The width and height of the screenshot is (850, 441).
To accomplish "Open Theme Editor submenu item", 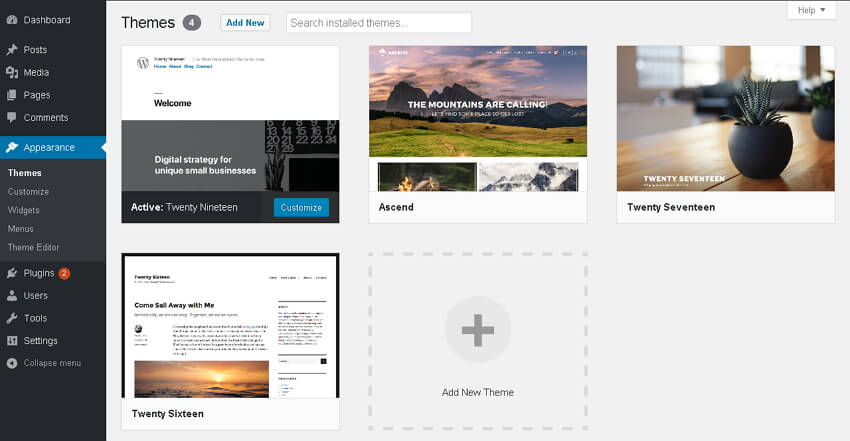I will [x=34, y=247].
